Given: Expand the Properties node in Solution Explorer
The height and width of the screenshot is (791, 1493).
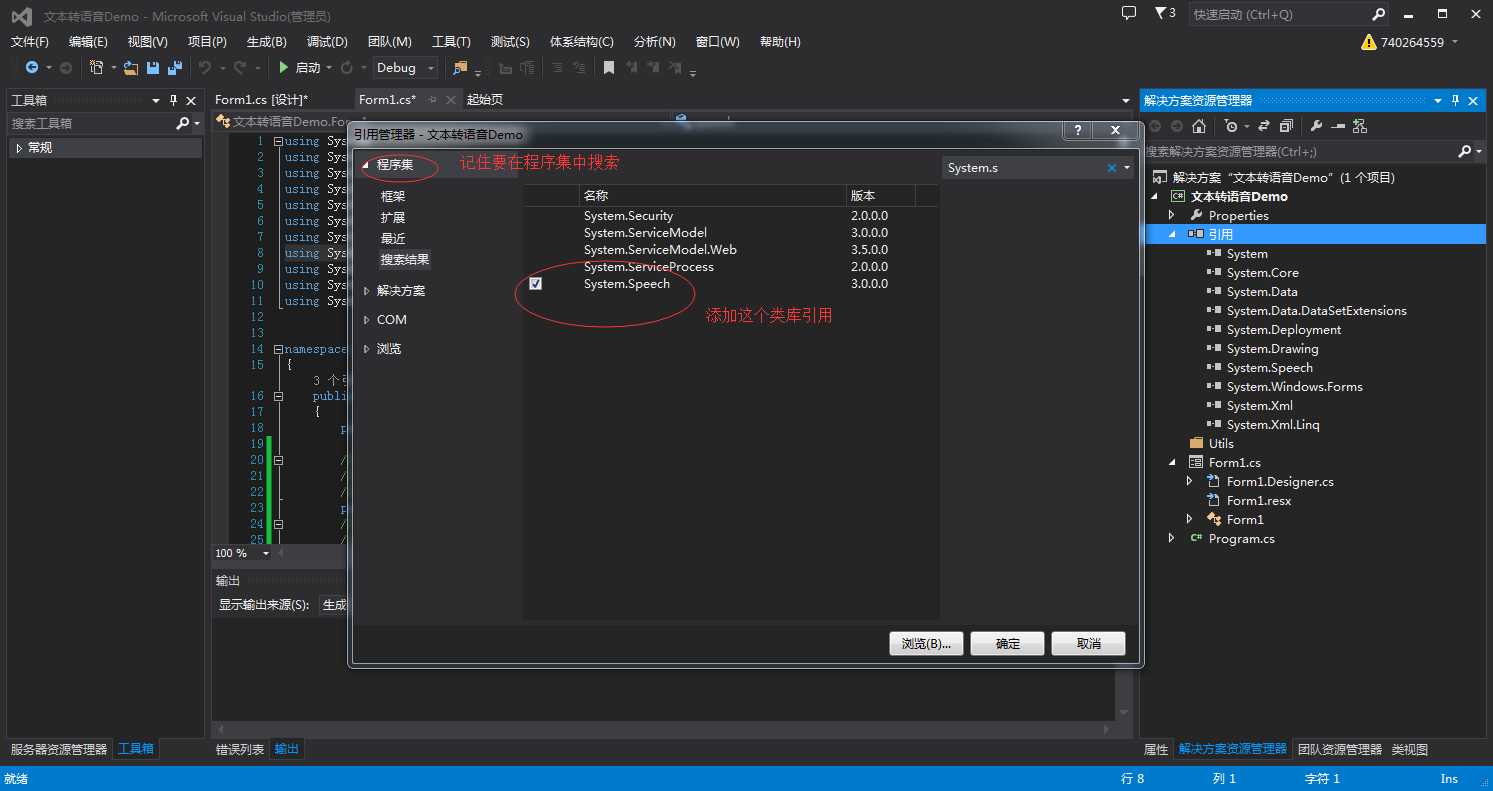Looking at the screenshot, I should 1172,215.
